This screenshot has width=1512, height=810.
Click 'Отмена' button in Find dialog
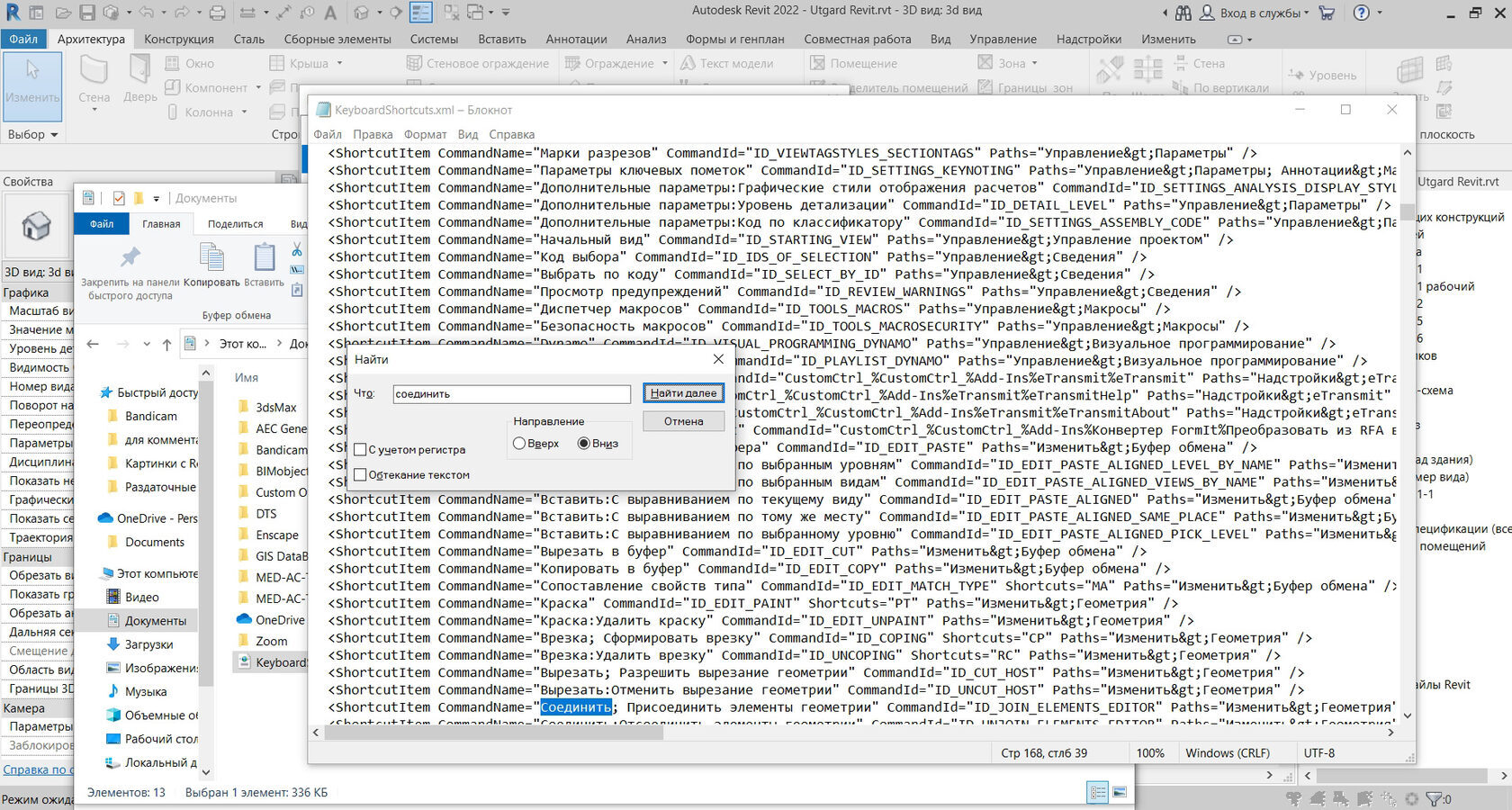point(683,421)
